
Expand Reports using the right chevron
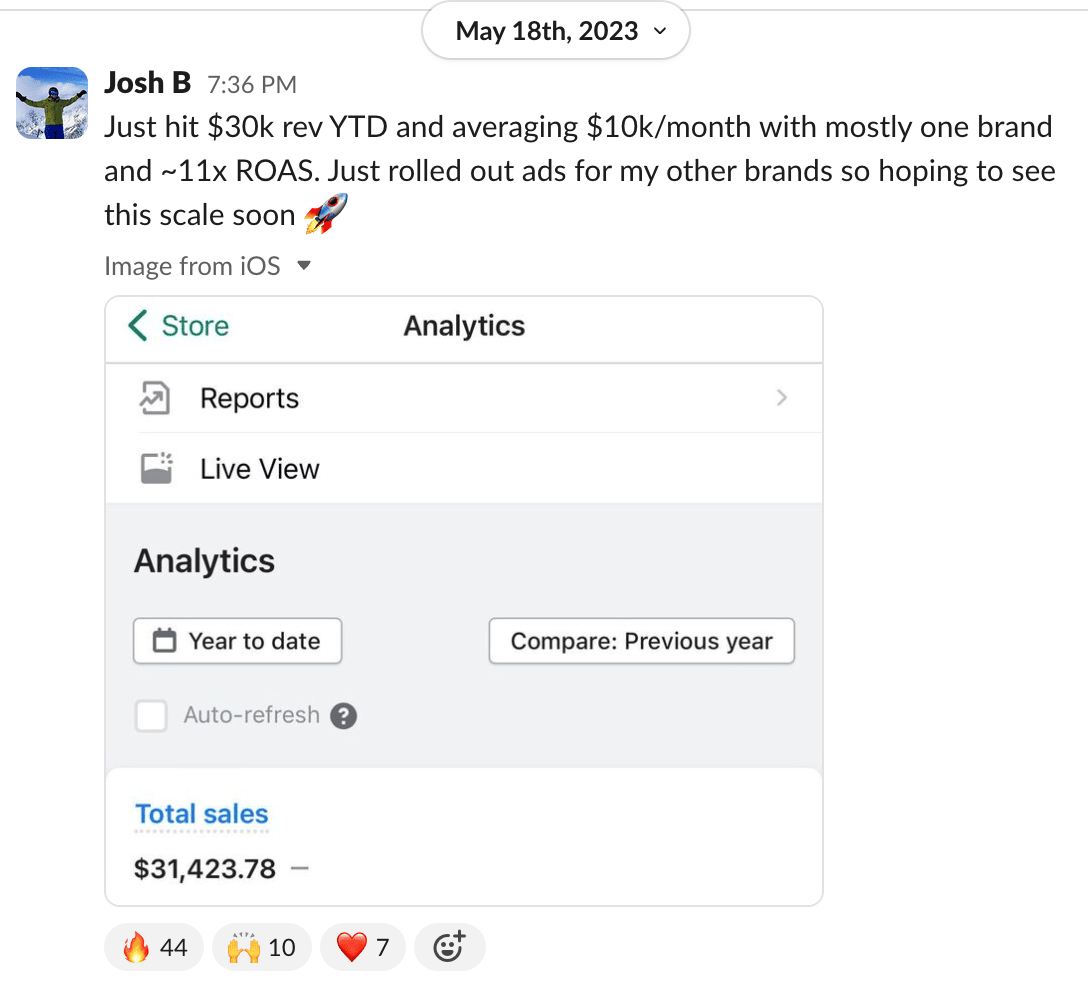[x=781, y=398]
